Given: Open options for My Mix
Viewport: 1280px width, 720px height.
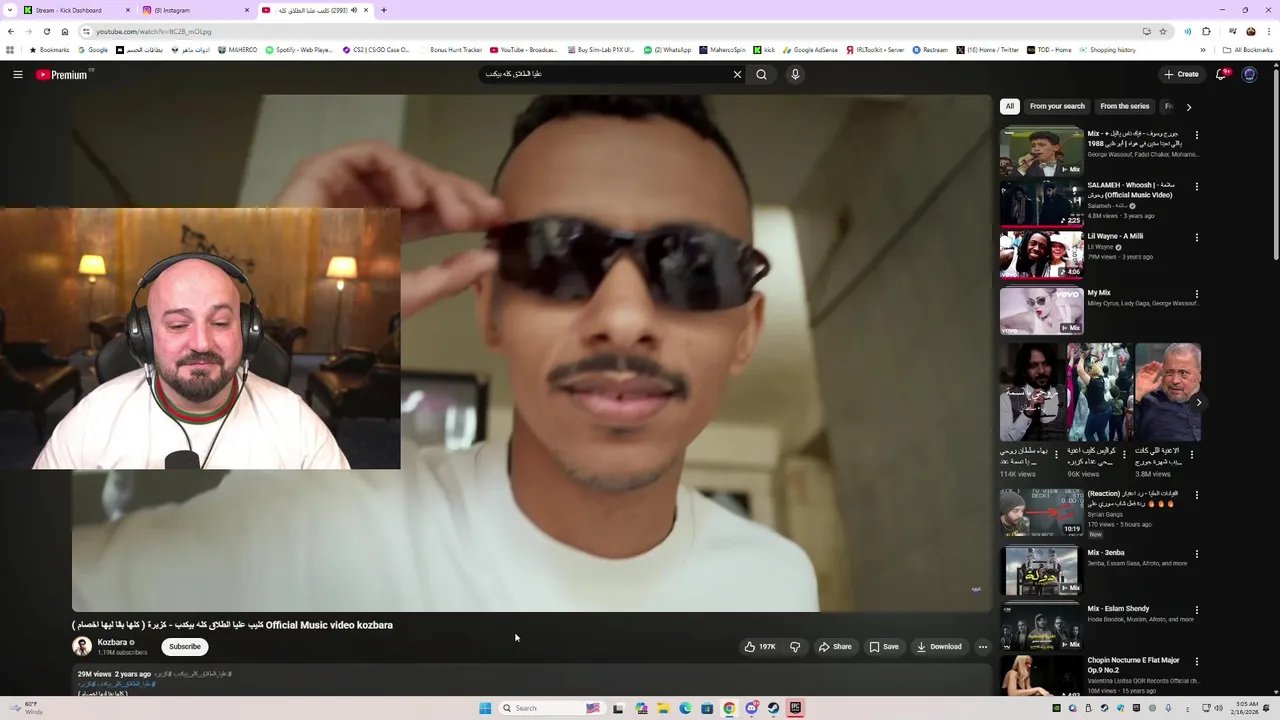Looking at the screenshot, I should click(x=1196, y=295).
